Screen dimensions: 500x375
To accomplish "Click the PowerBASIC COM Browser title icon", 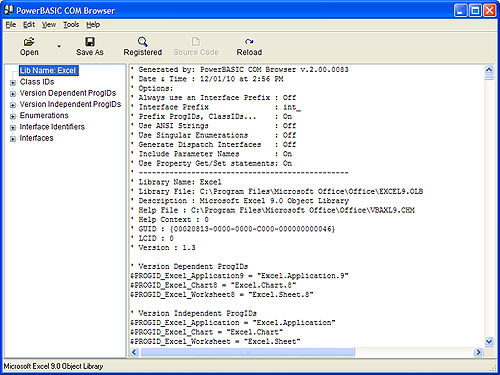I will tap(9, 10).
